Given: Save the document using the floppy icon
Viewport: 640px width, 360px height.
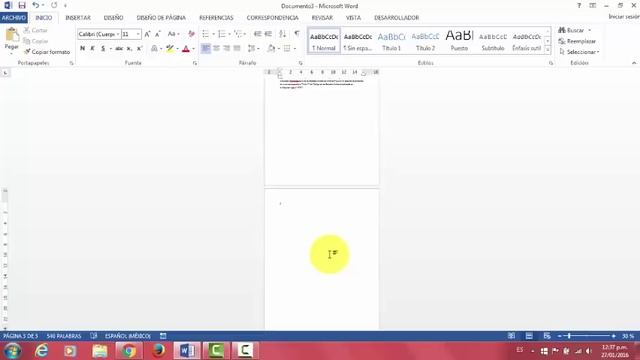Looking at the screenshot, I should pos(22,6).
